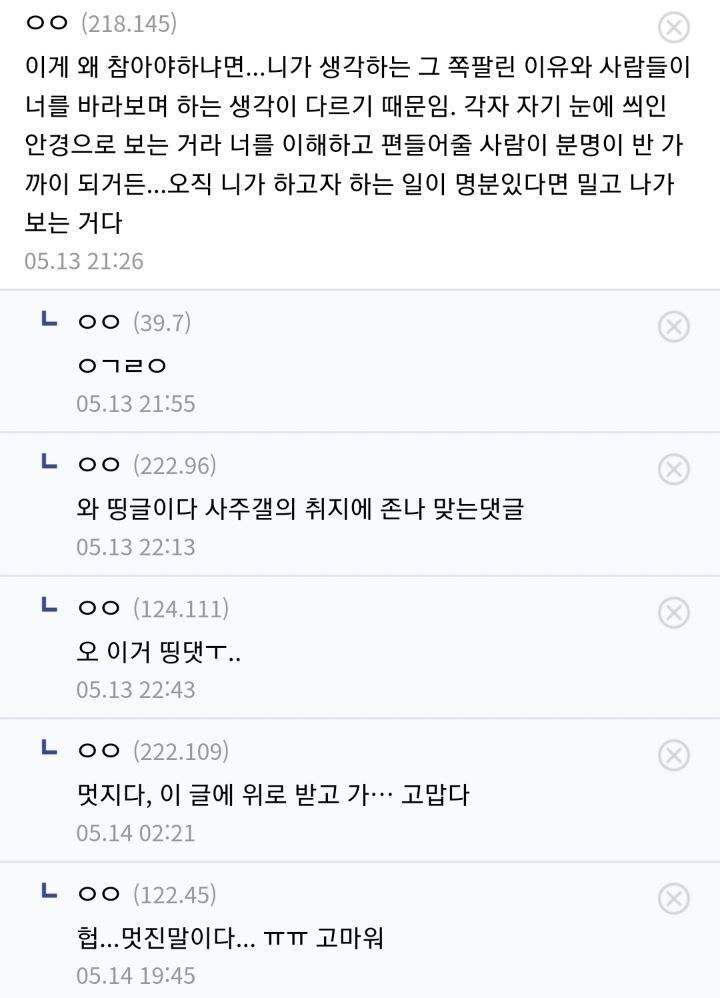Remove the reply by user 122.45
Screen dimensions: 720x998
[x=675, y=898]
